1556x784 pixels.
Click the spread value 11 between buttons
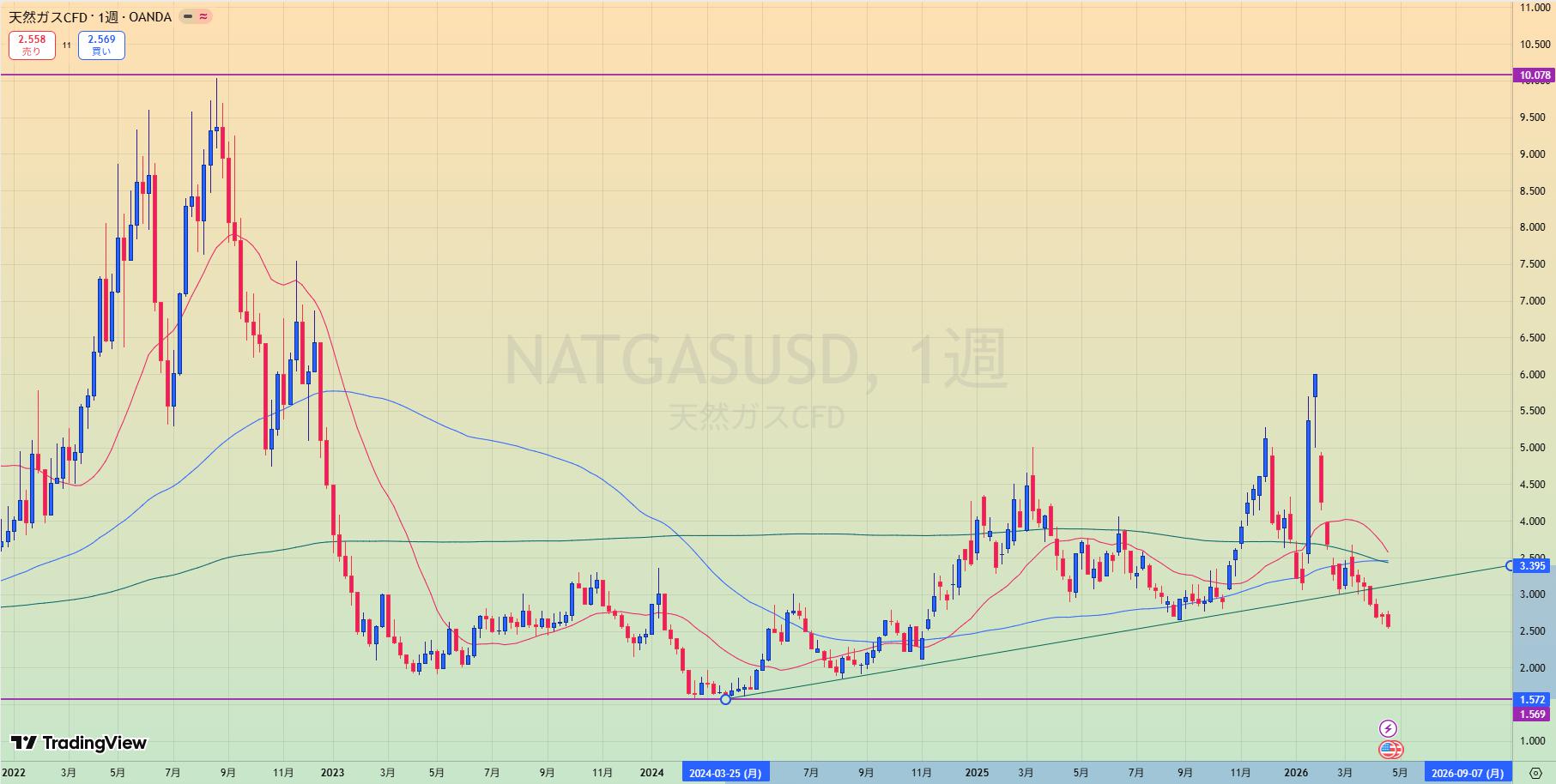tap(66, 45)
